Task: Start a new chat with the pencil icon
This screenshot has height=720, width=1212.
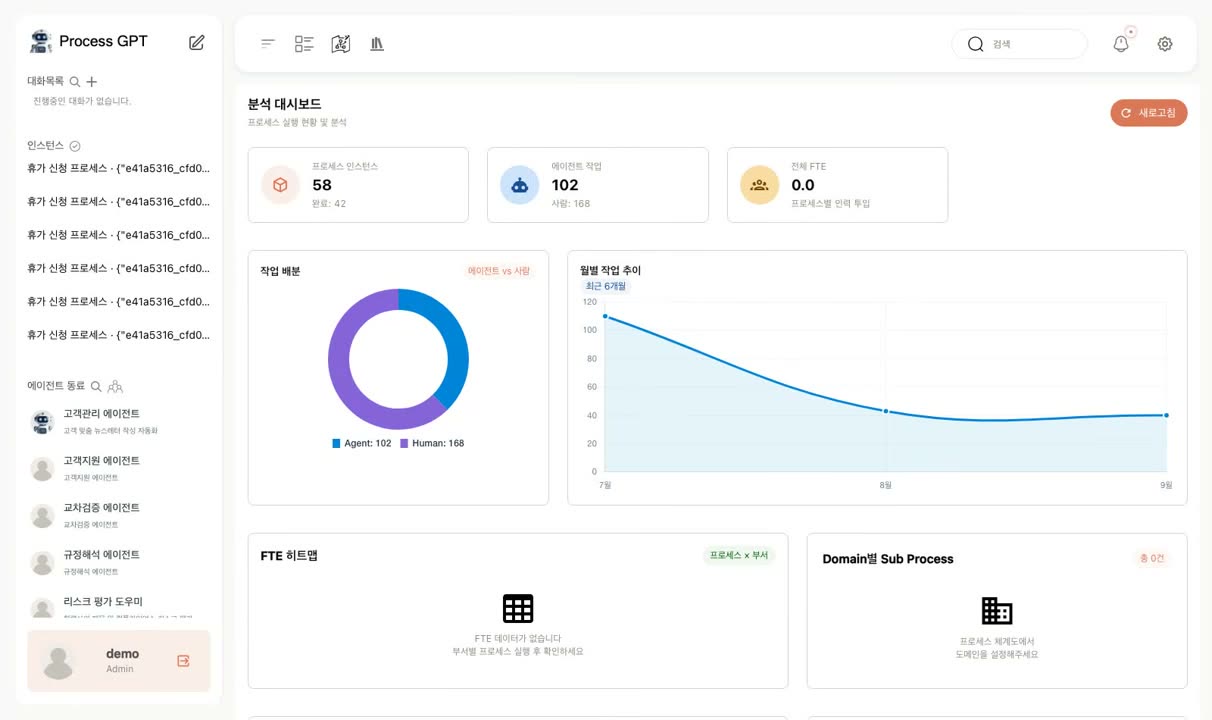Action: point(197,42)
